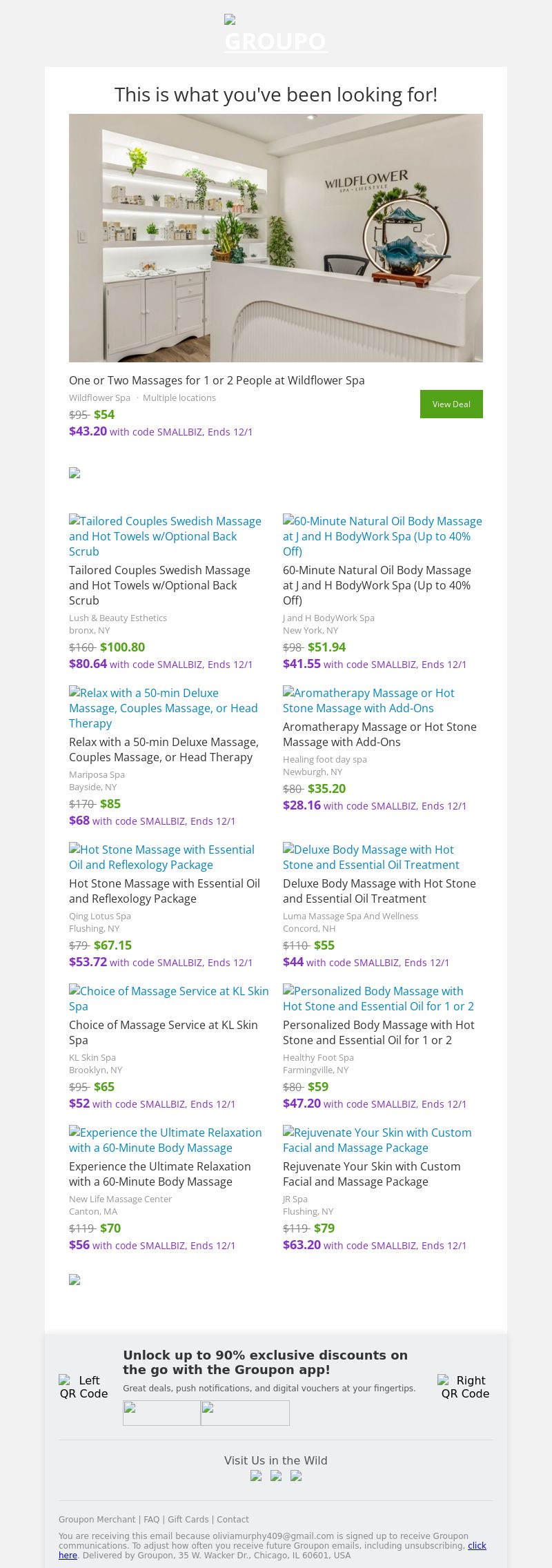The height and width of the screenshot is (1568, 552).
Task: Click the first app store badge
Action: pos(161,1413)
